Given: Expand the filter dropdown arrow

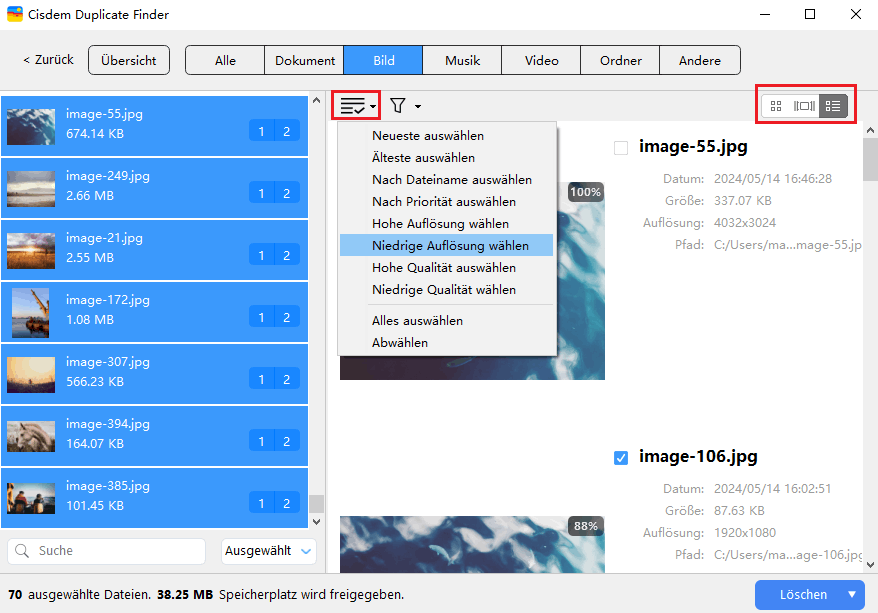Looking at the screenshot, I should pos(418,106).
